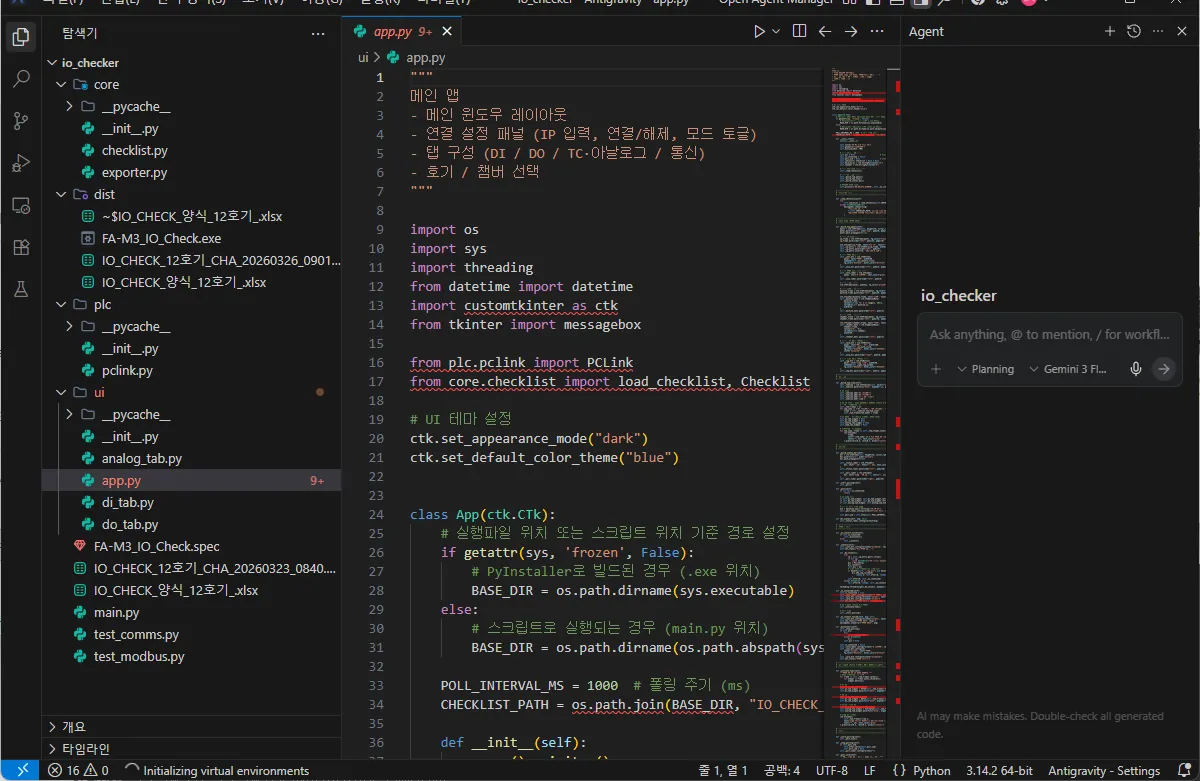Open the Extensions view icon
1200x781 pixels.
point(20,247)
